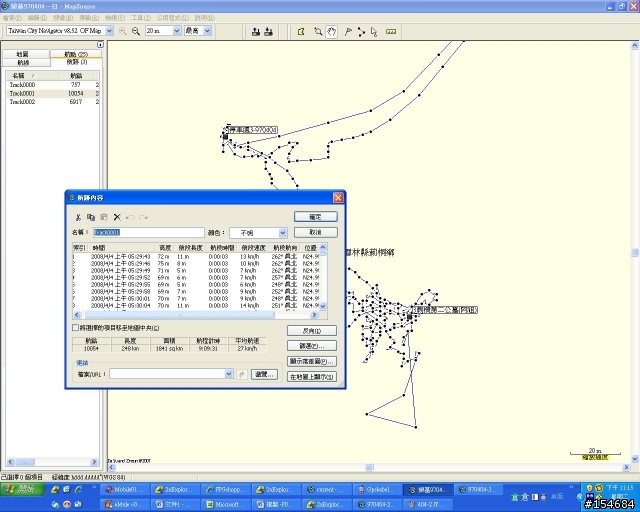
Task: Click the Browse button beside URL field
Action: coord(264,374)
